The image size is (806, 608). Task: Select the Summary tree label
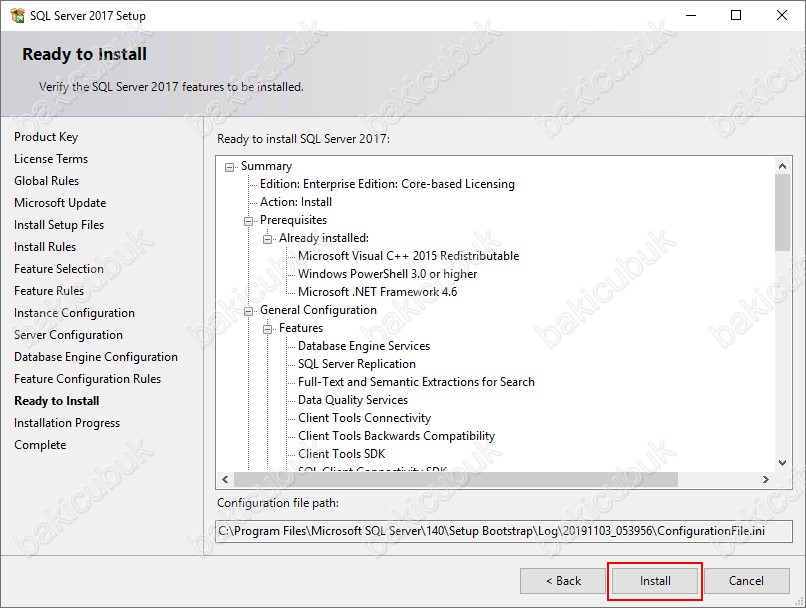266,166
